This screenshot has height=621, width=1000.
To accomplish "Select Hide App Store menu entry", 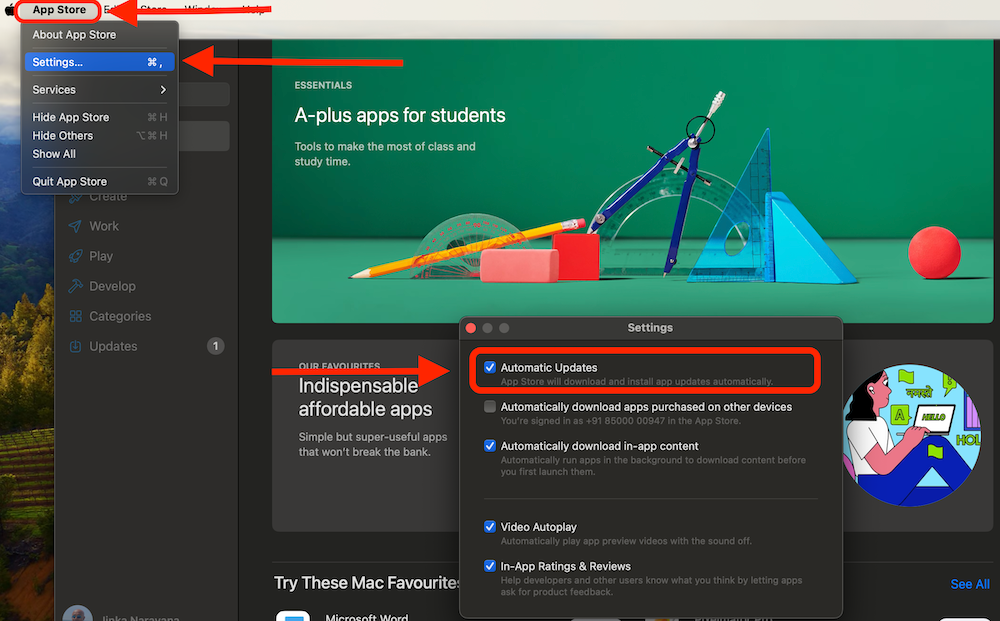I will point(99,117).
